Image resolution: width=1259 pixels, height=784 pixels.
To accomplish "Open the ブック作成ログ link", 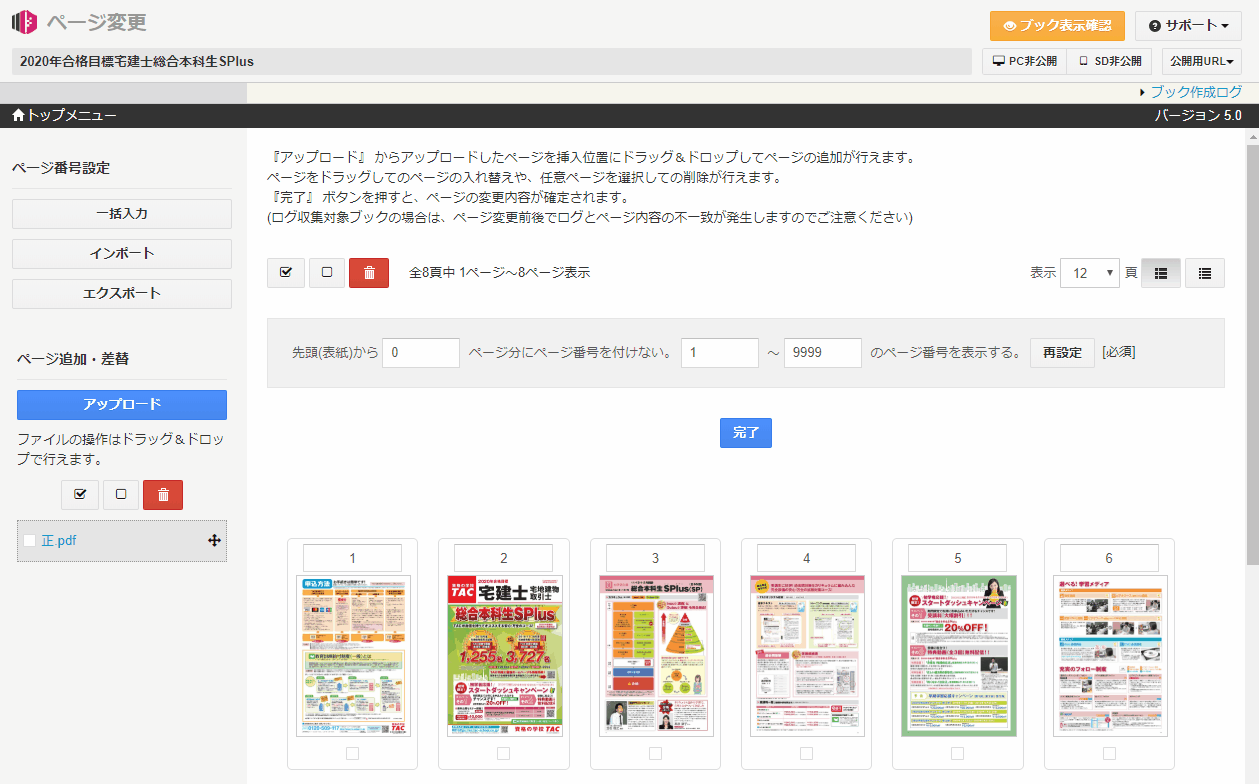I will 1195,92.
